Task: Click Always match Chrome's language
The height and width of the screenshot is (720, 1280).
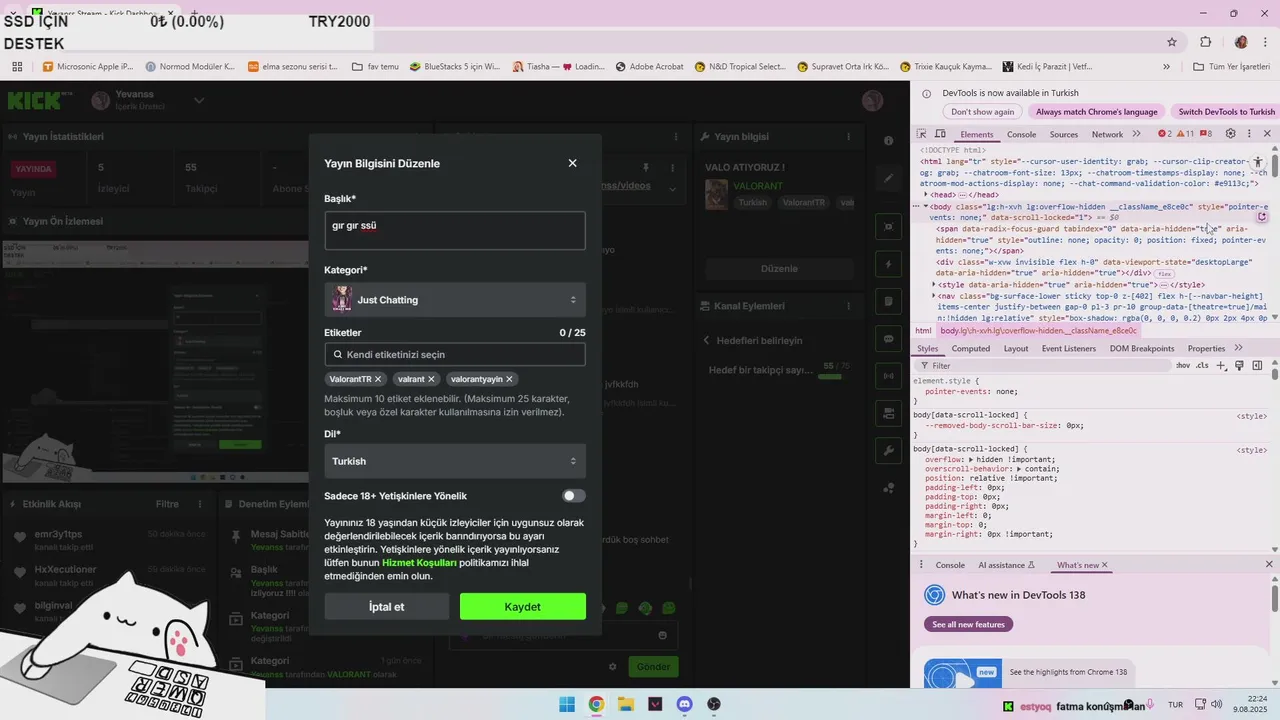Action: point(1096,112)
